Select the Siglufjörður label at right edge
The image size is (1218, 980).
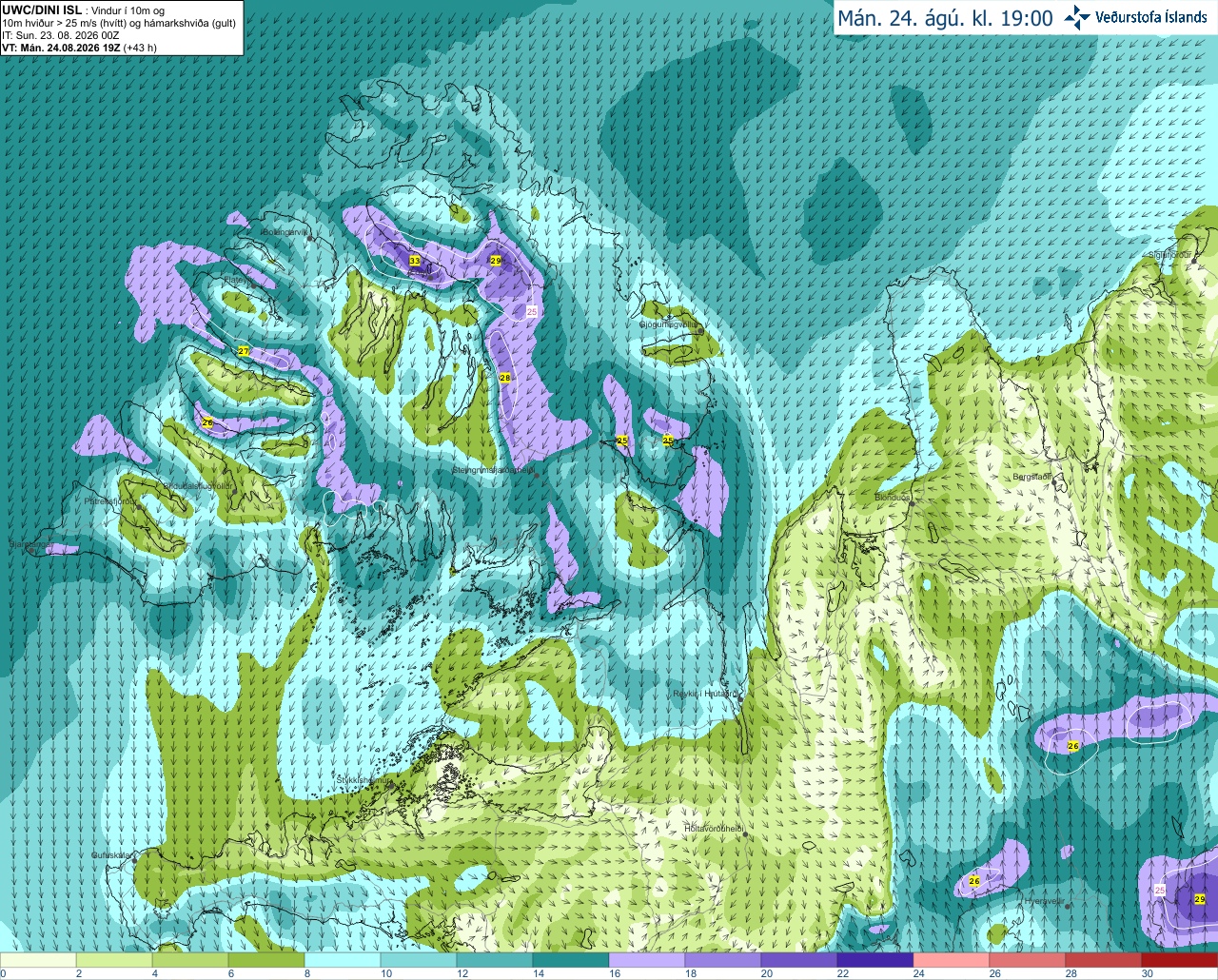(x=1170, y=254)
